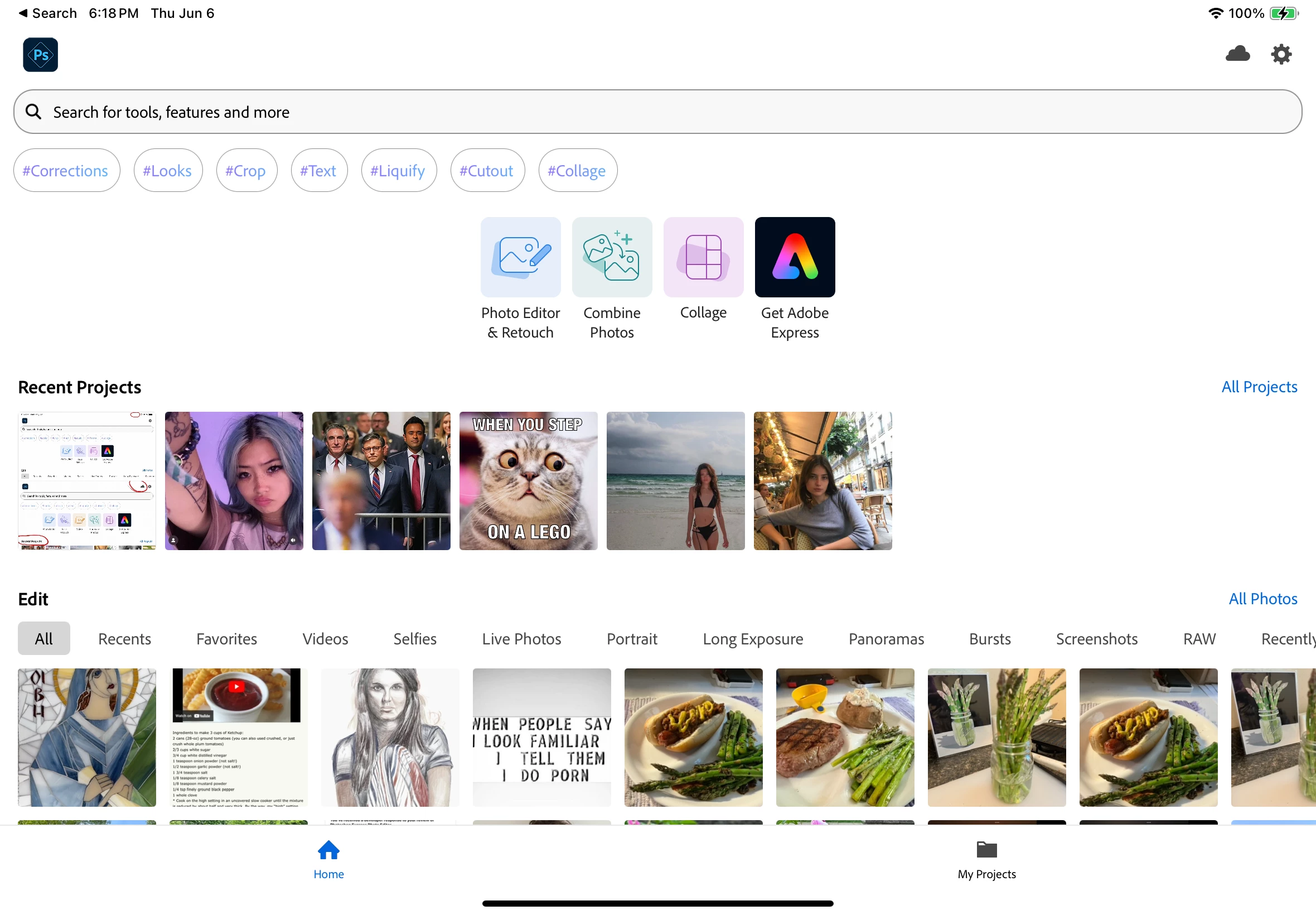This screenshot has height=915, width=1316.
Task: Go back to Search in status bar
Action: [47, 13]
